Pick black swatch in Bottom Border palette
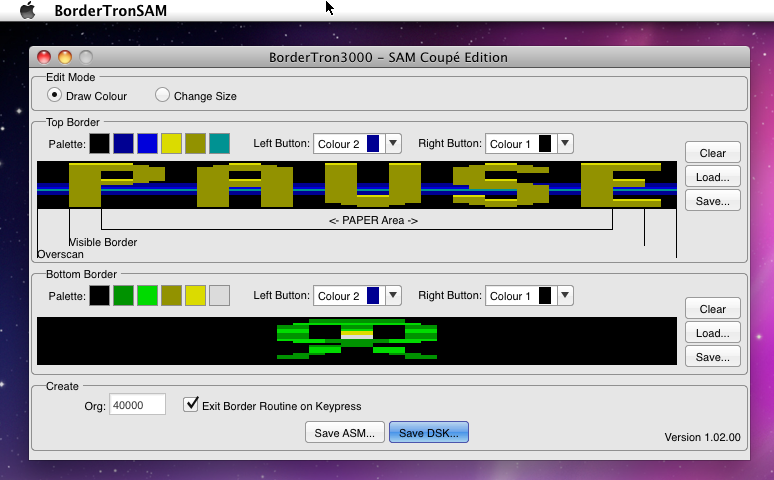 point(99,296)
